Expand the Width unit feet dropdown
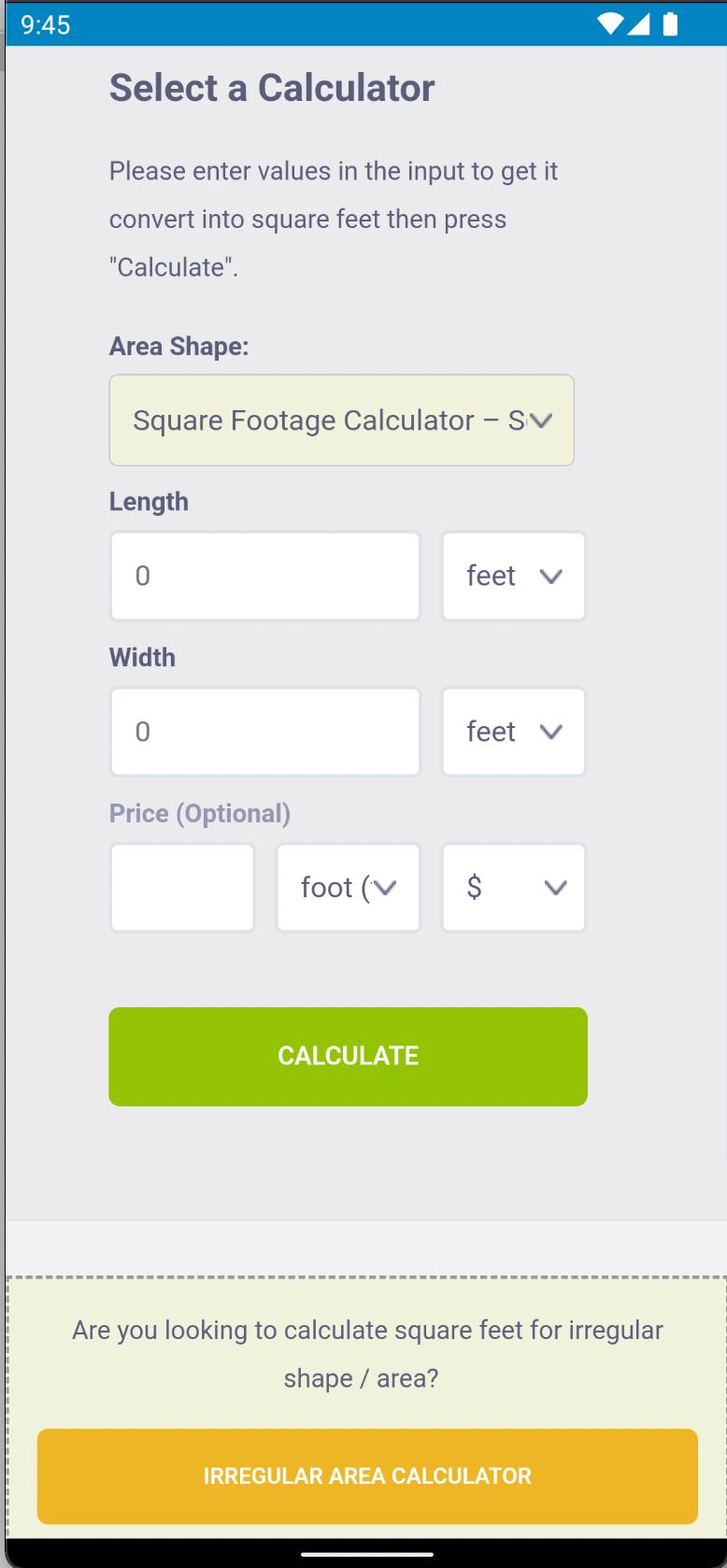 513,732
